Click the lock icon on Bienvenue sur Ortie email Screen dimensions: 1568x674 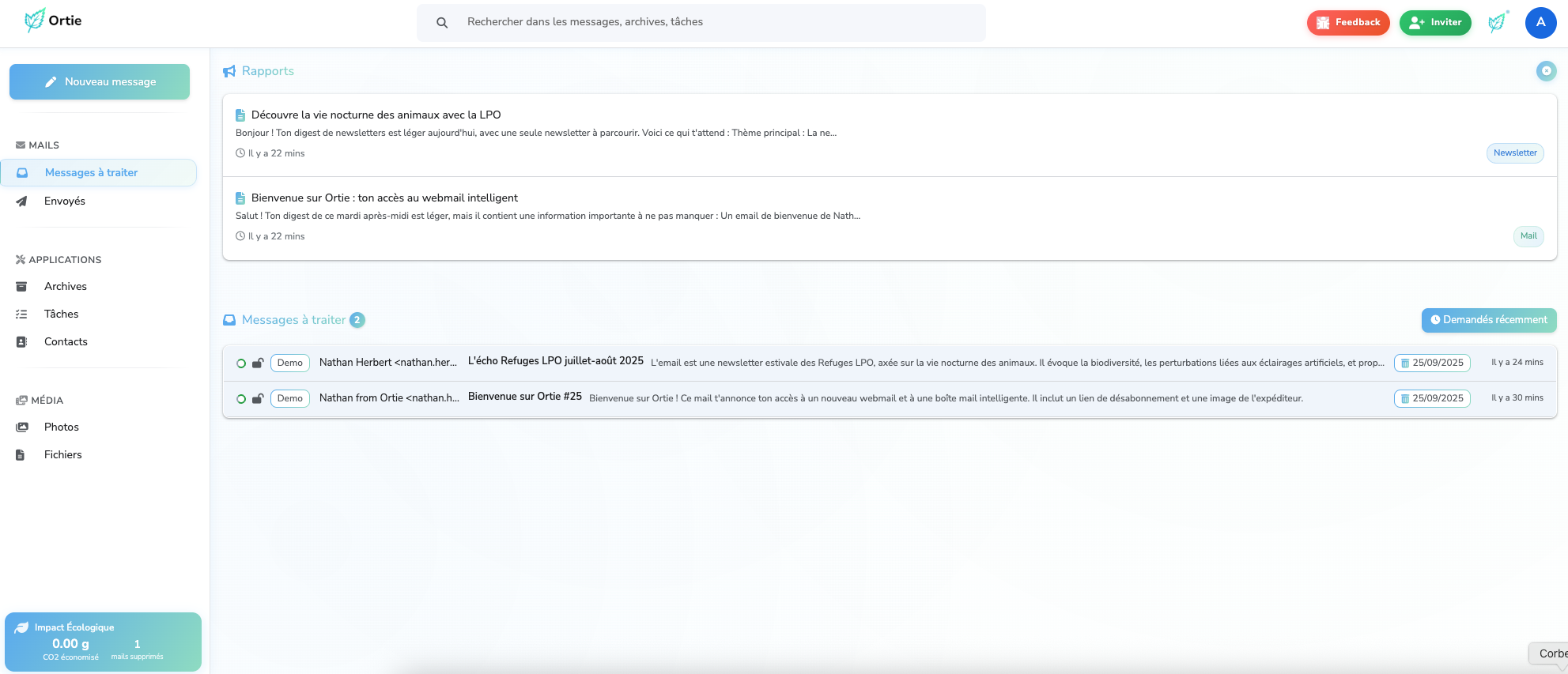point(258,399)
